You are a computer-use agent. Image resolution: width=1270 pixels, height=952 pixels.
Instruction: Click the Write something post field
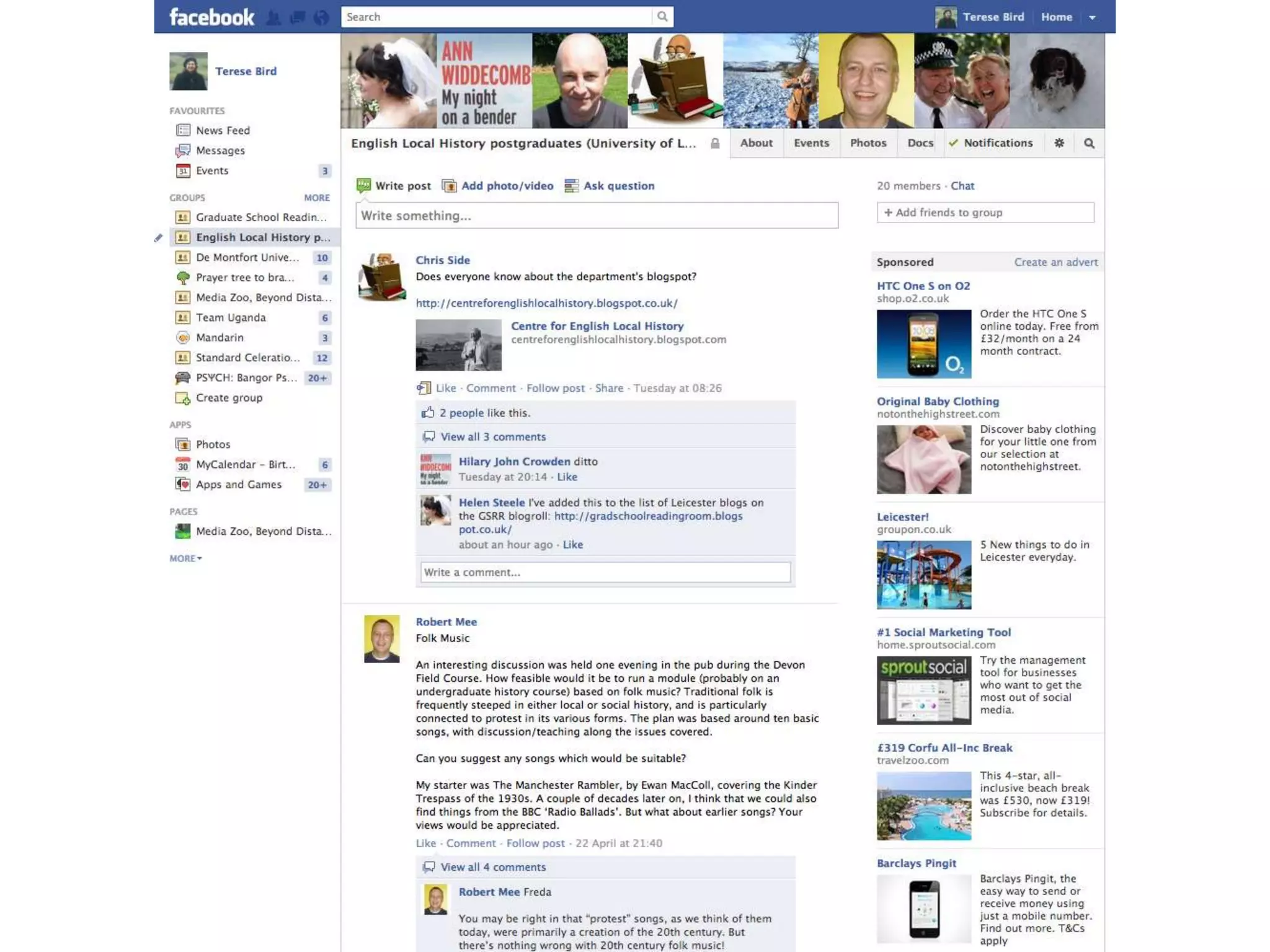pos(597,216)
